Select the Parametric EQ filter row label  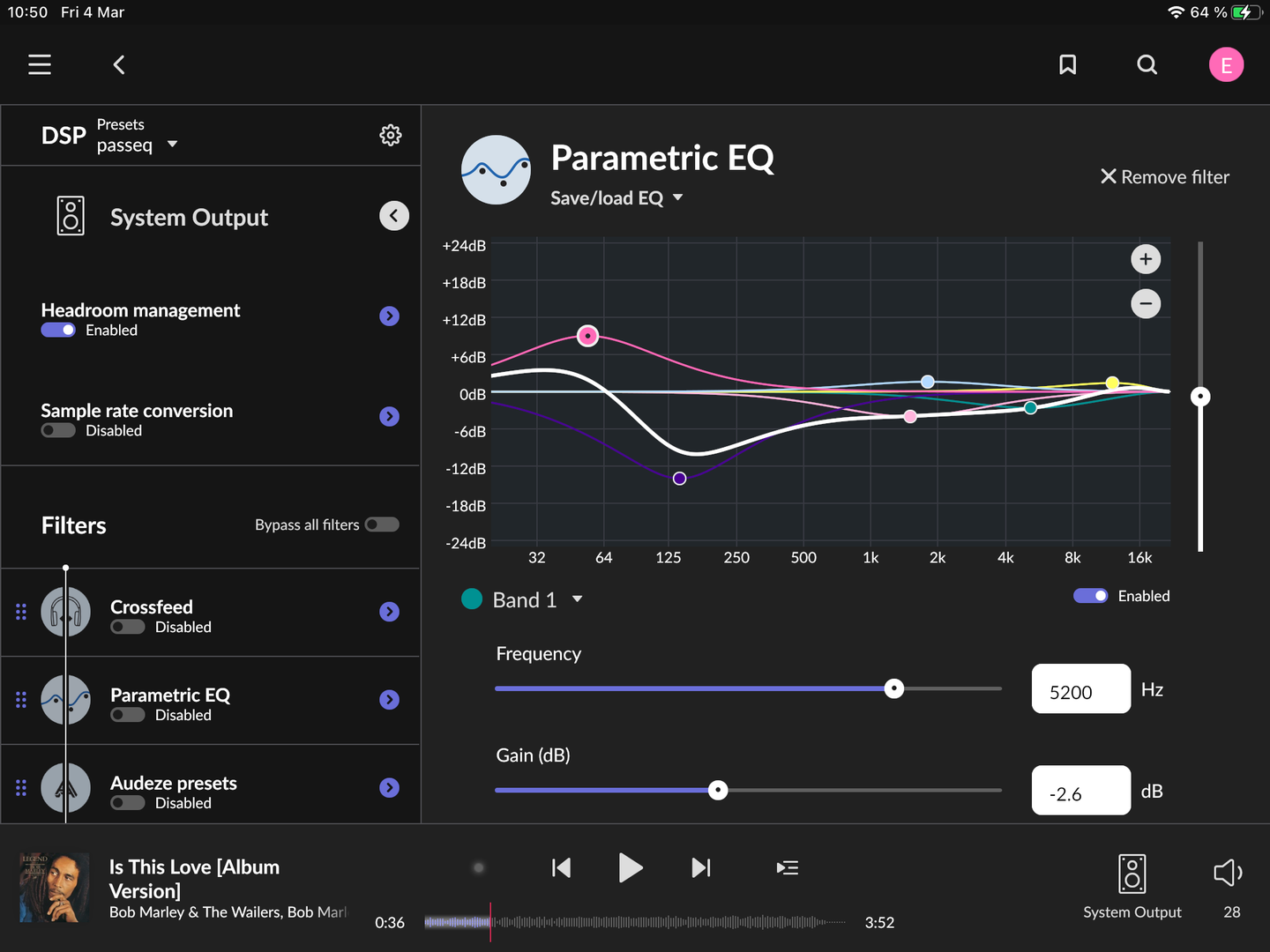(x=170, y=695)
